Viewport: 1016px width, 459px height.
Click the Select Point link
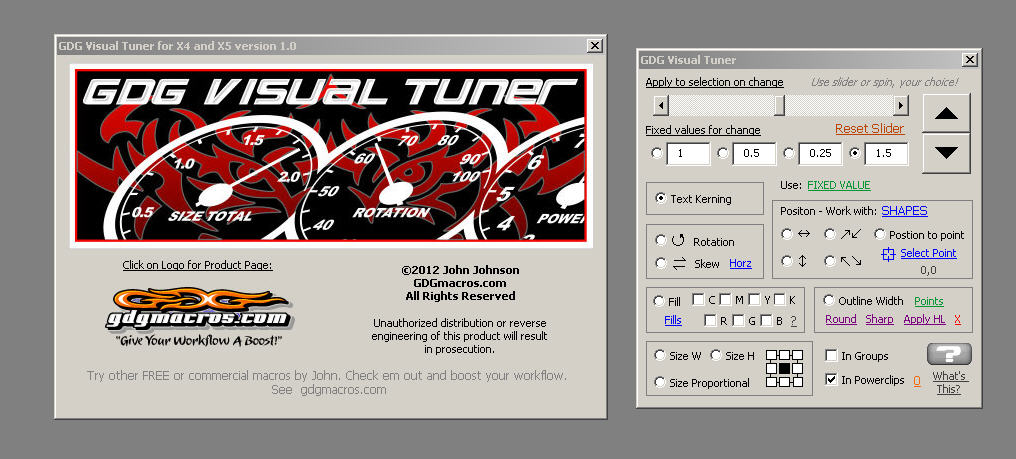point(928,253)
